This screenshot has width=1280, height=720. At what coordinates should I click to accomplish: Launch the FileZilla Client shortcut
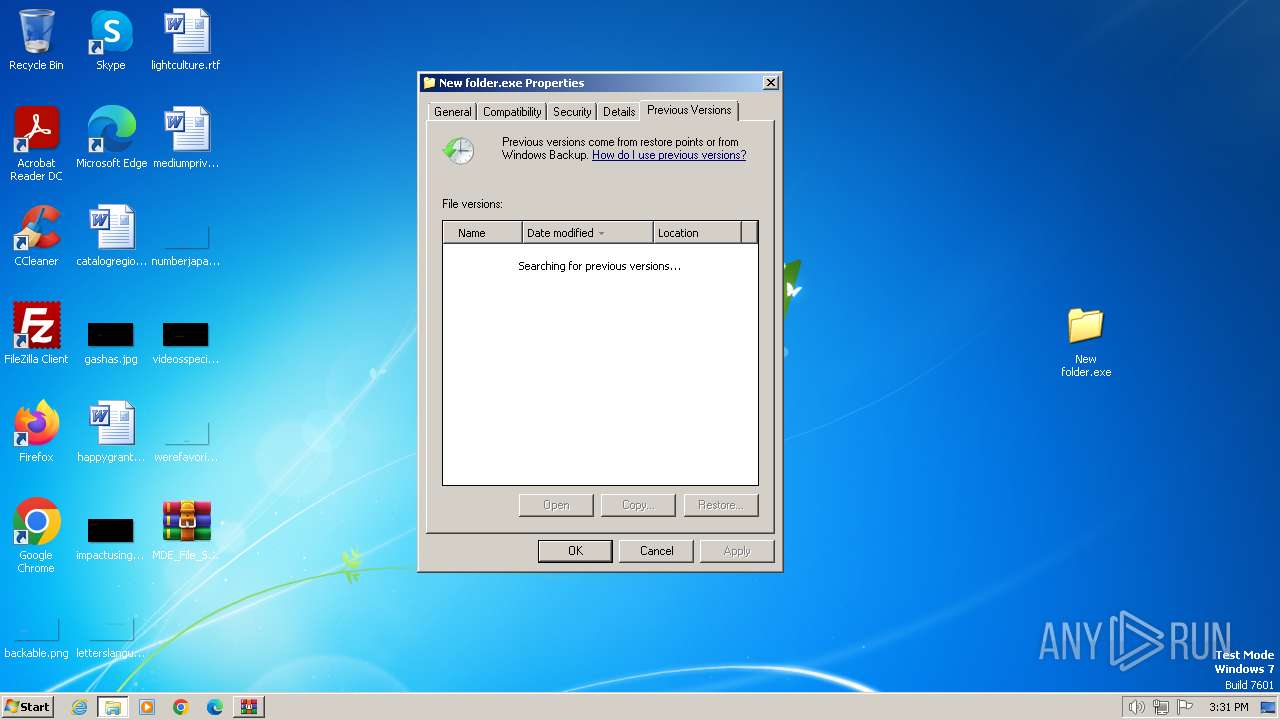click(x=36, y=334)
